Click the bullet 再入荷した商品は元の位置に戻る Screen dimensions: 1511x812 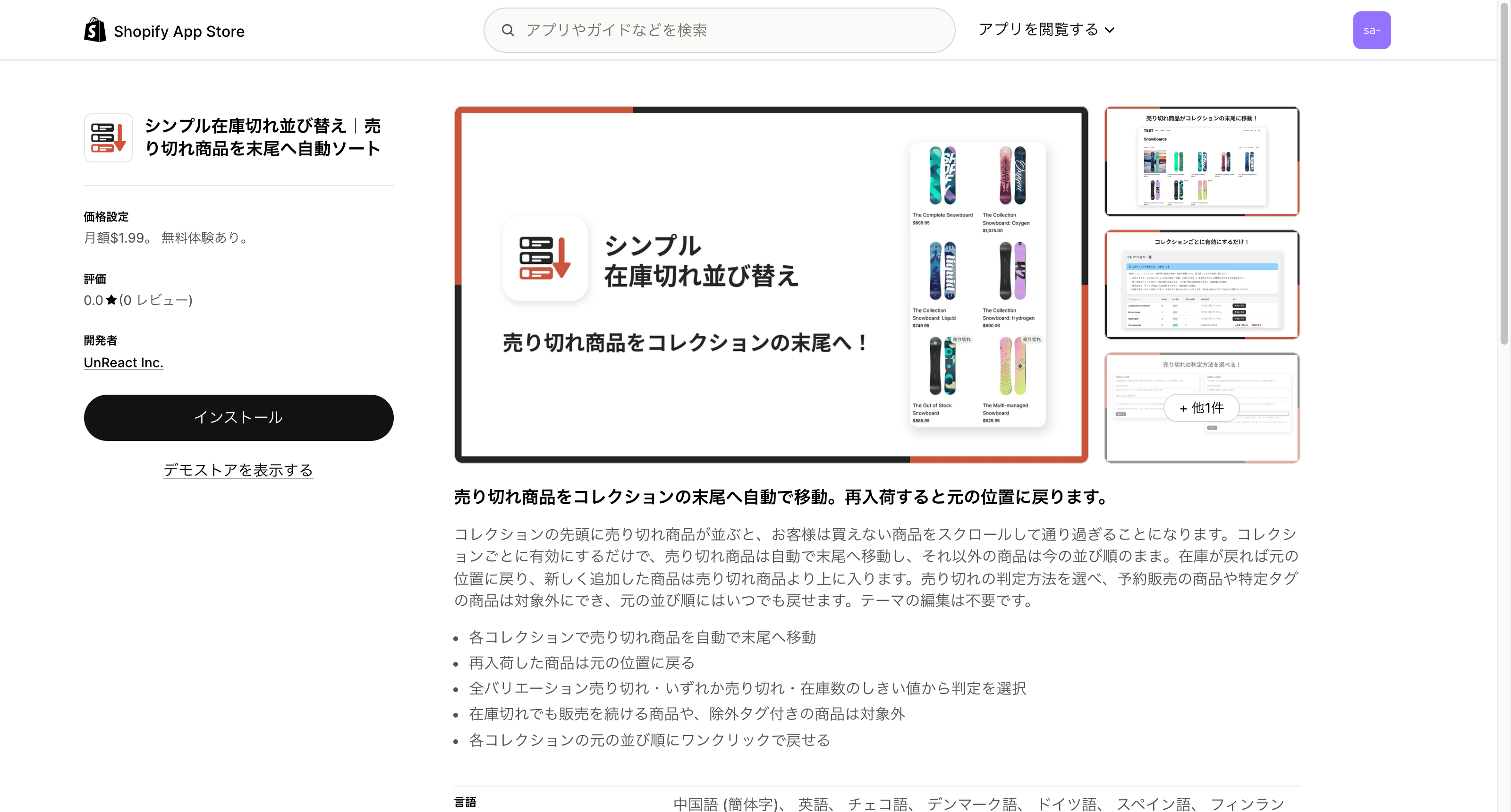[582, 663]
